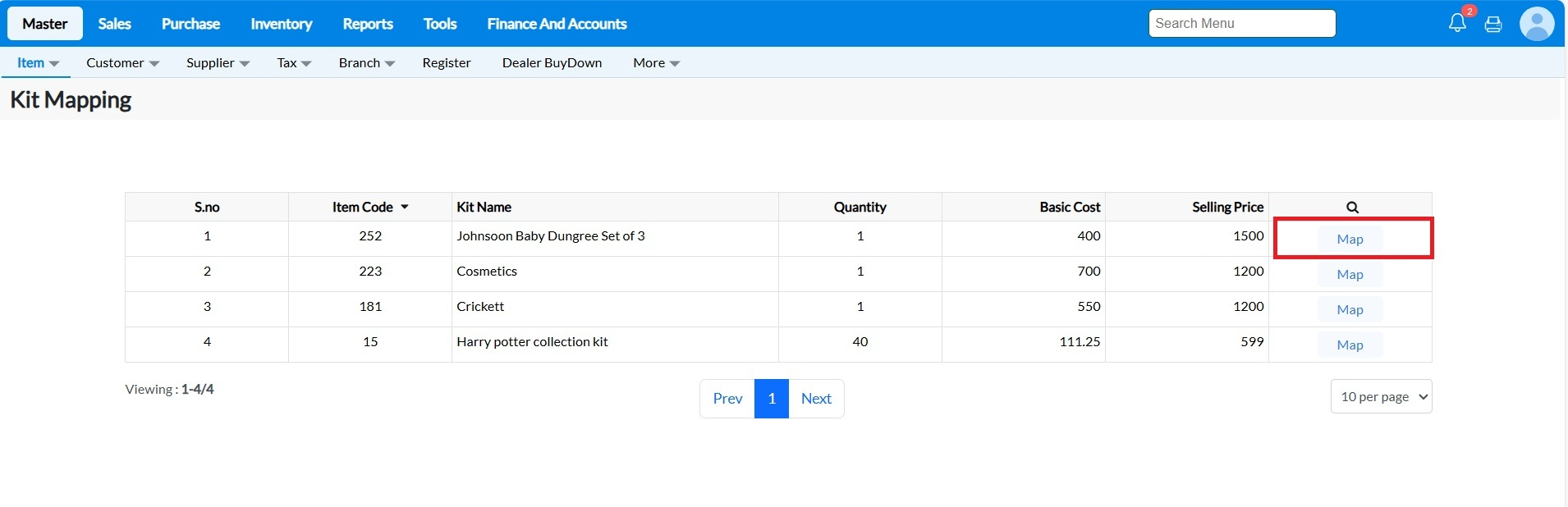Go to Finance And Accounts
1568x507 pixels.
click(x=557, y=24)
